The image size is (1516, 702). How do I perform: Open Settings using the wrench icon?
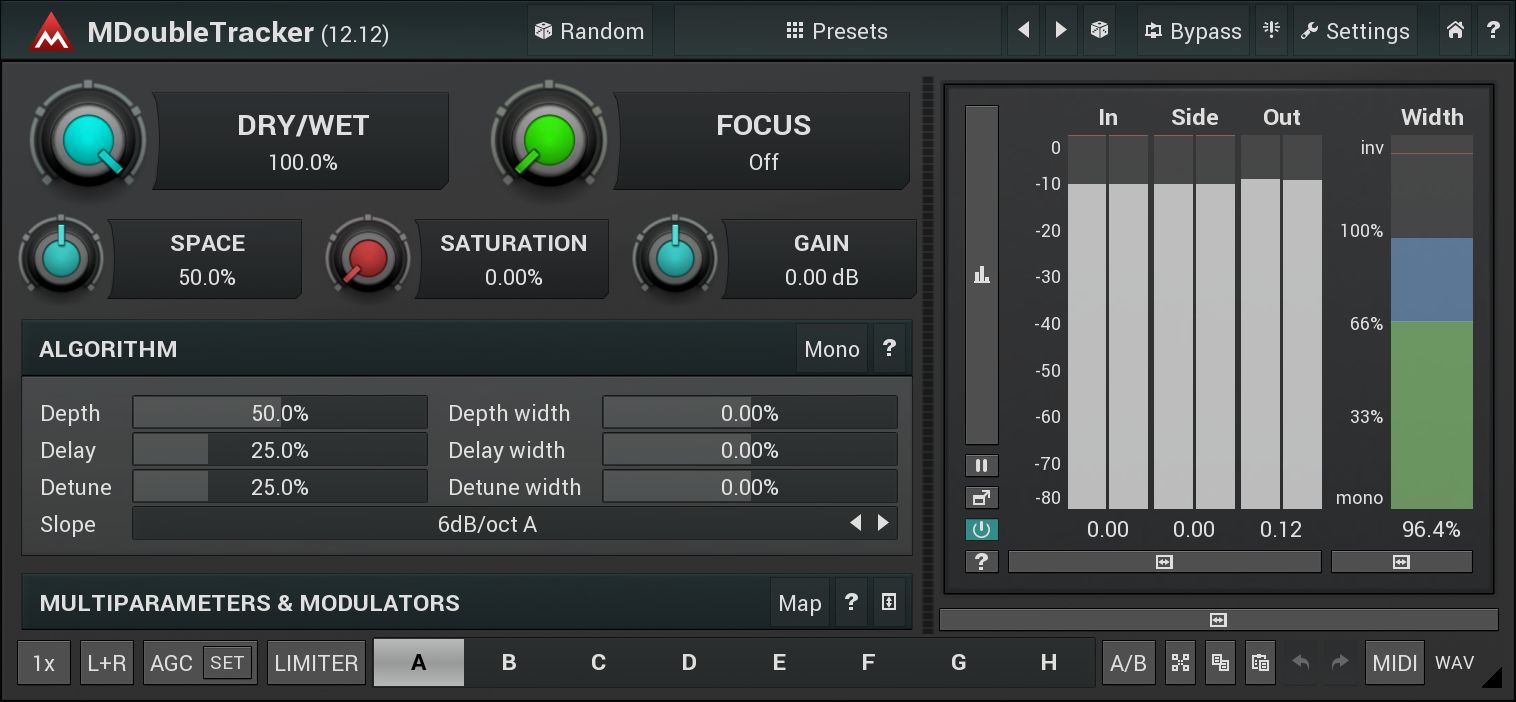point(1355,31)
